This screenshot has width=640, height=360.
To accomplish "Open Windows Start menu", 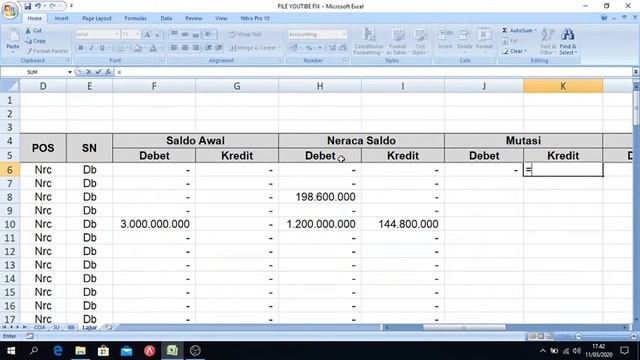I will pos(11,351).
